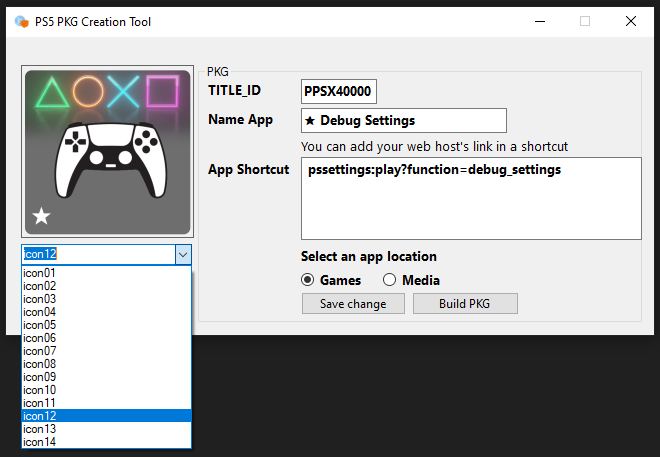
Task: Choose icon04 from the list
Action: coord(106,312)
